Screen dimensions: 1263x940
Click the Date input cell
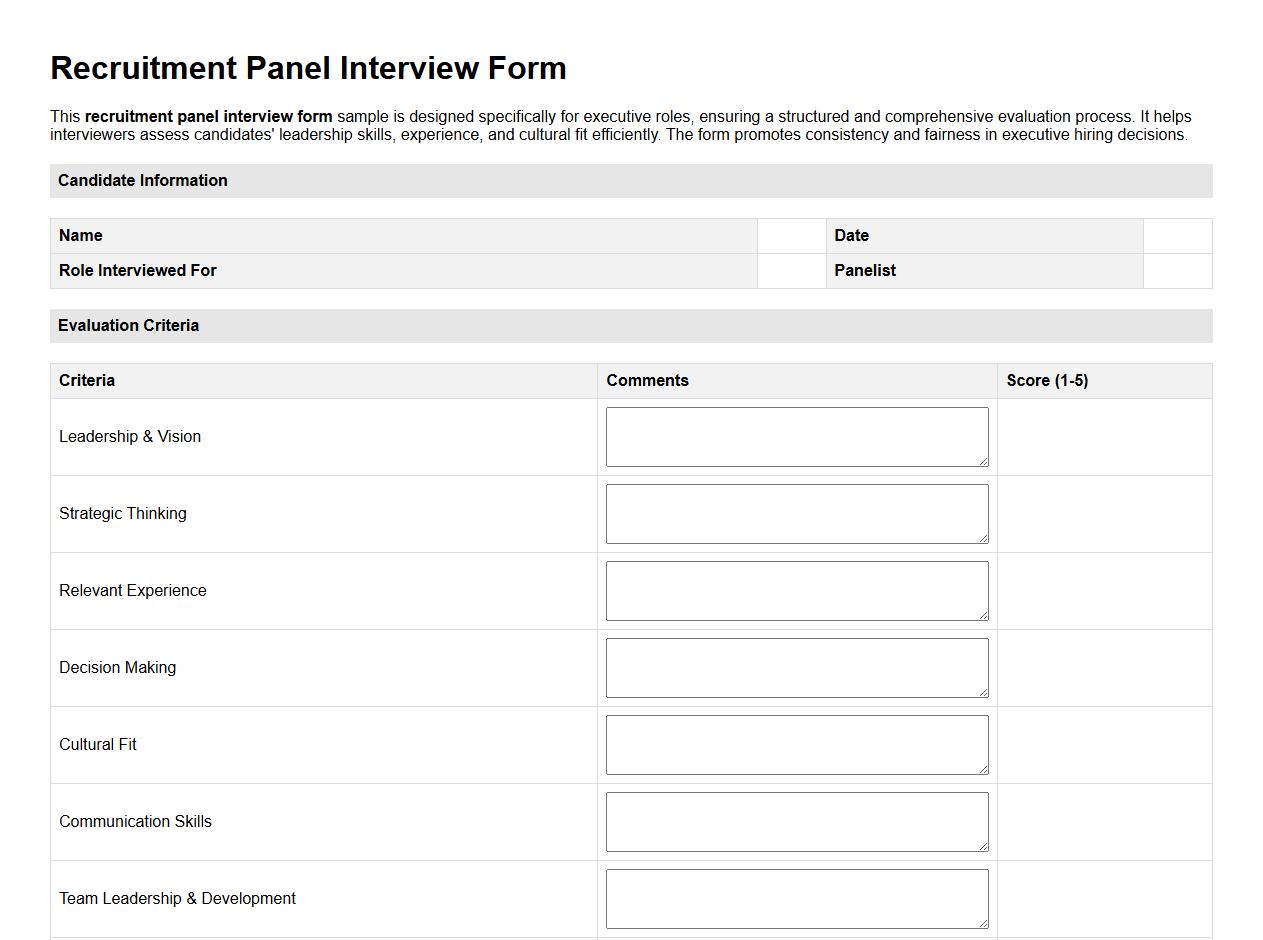click(1177, 235)
